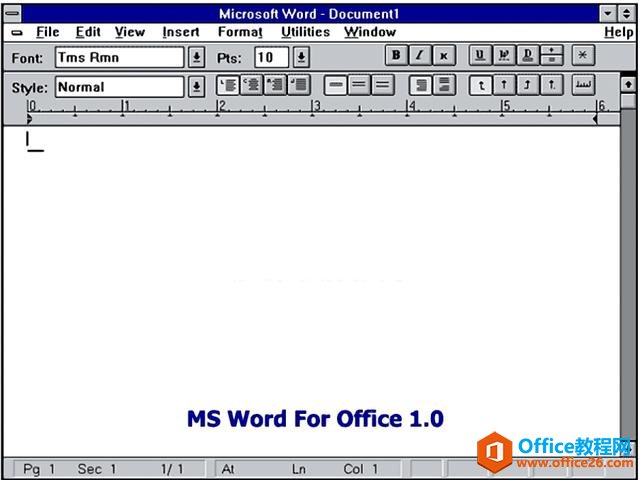Open the Insert menu
This screenshot has height=480, width=640.
point(181,32)
